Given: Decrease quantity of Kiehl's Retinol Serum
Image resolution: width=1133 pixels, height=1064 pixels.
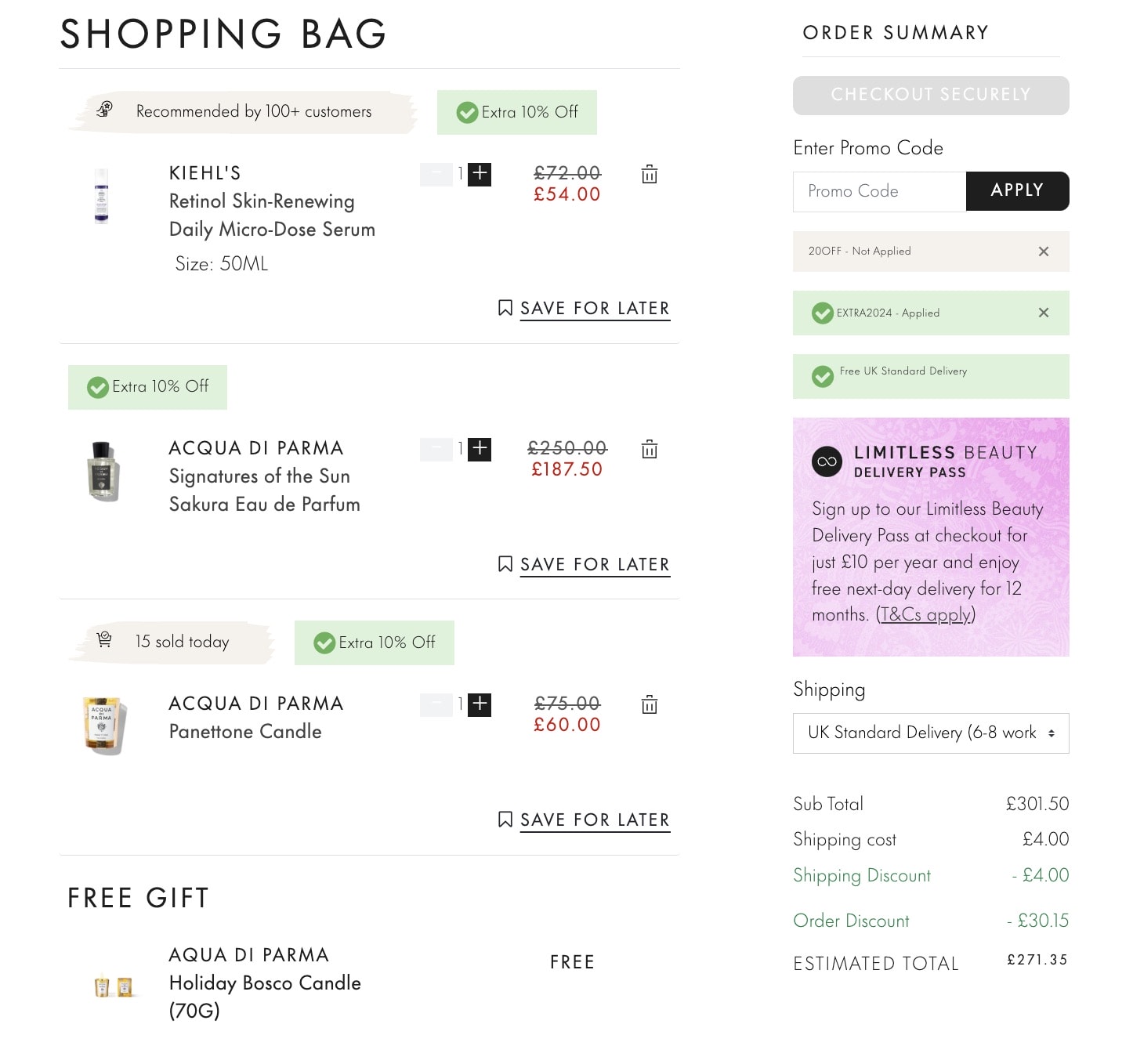Looking at the screenshot, I should click(436, 174).
